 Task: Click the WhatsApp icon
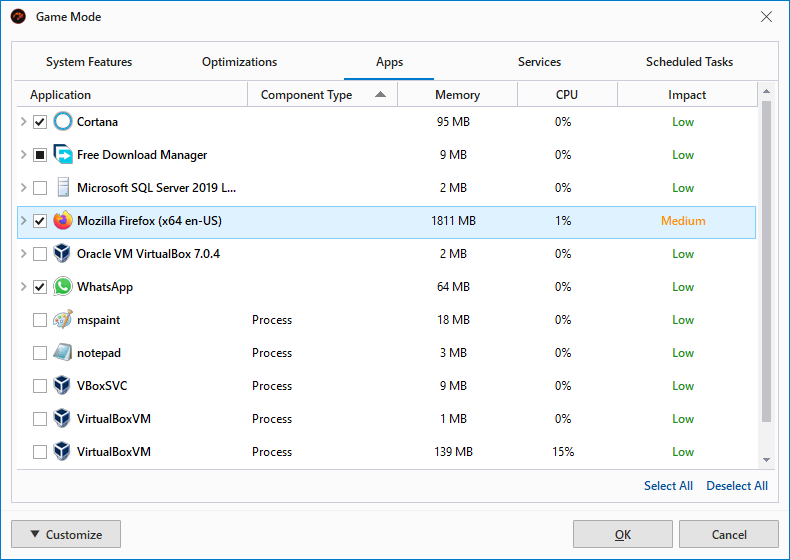[x=63, y=287]
